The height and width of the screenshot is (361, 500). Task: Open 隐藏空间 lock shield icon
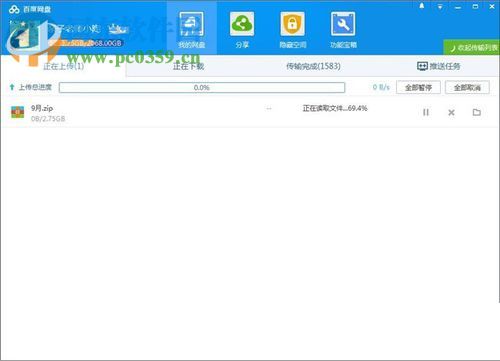(x=292, y=24)
